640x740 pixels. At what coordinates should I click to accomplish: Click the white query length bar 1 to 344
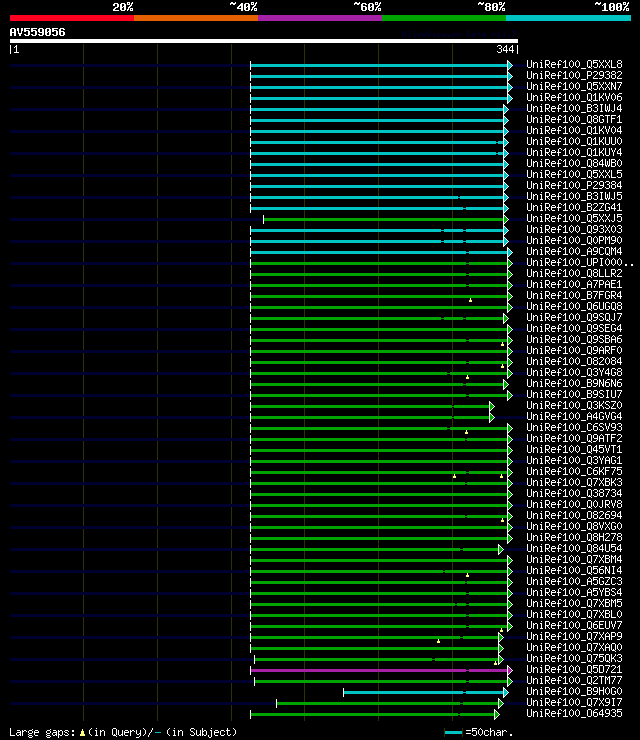tap(264, 41)
